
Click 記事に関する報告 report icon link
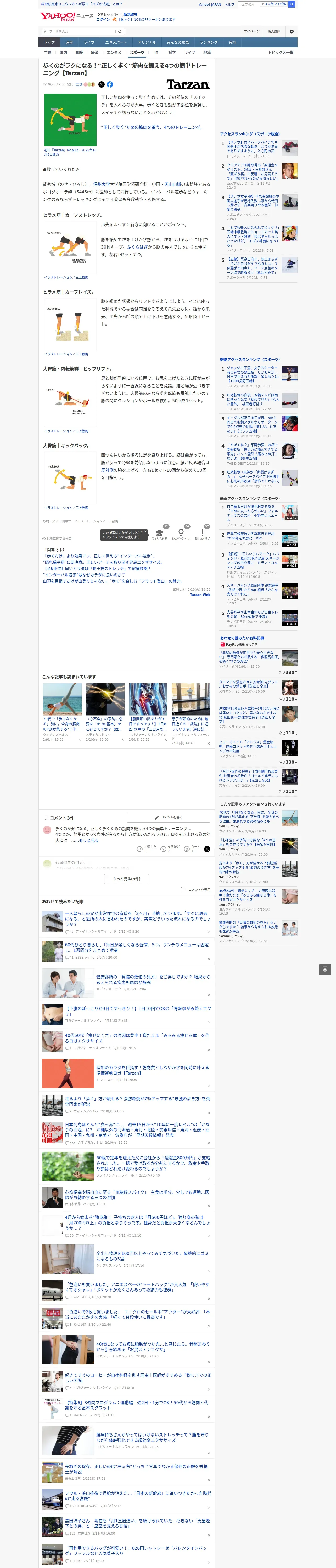point(57,538)
